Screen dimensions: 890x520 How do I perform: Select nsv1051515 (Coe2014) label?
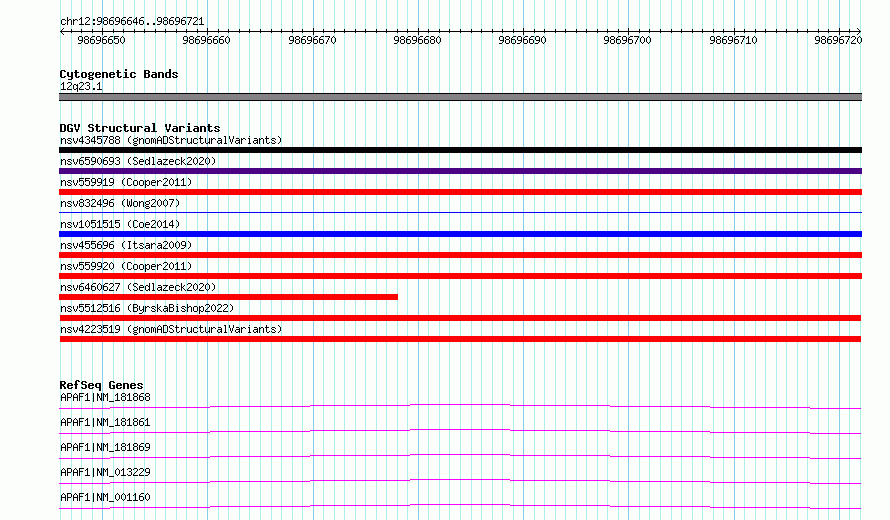[120, 224]
